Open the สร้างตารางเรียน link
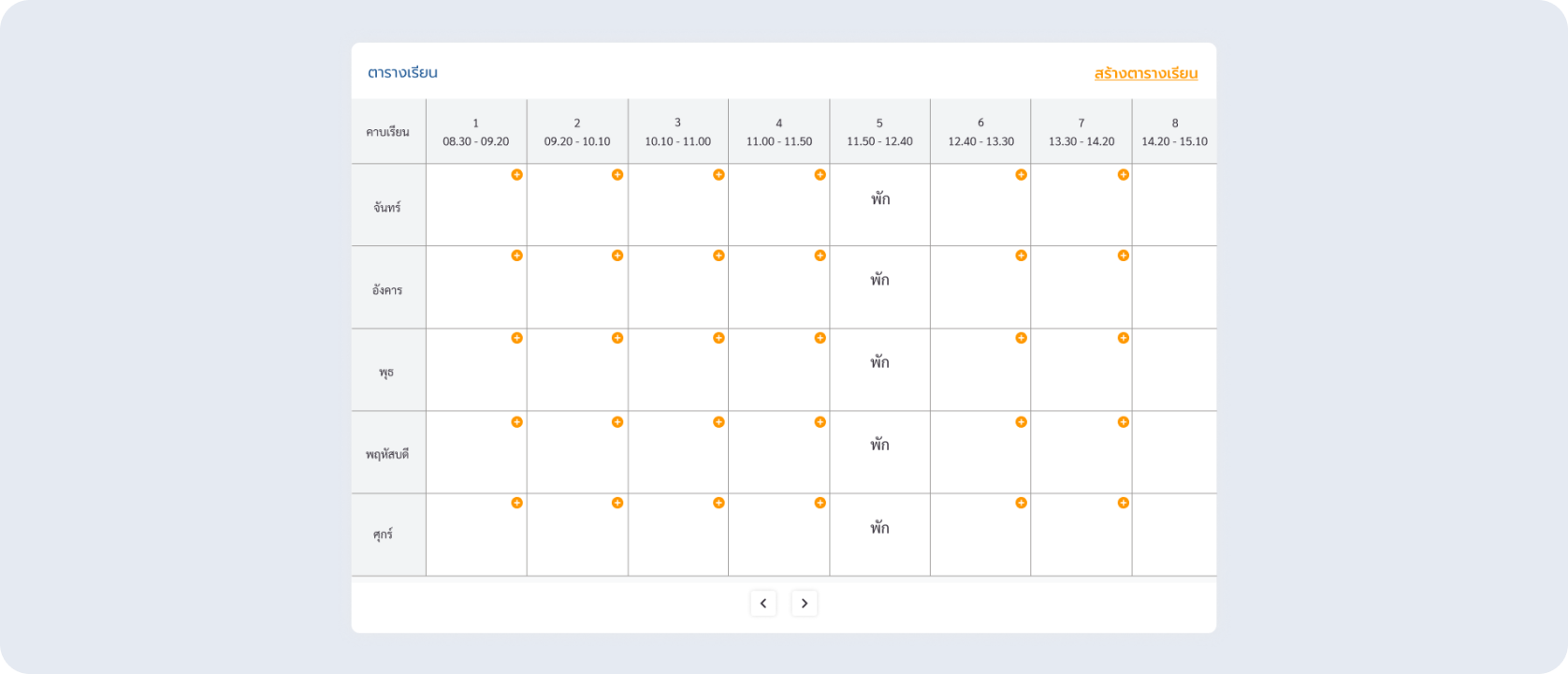The height and width of the screenshot is (674, 1568). pyautogui.click(x=1146, y=73)
